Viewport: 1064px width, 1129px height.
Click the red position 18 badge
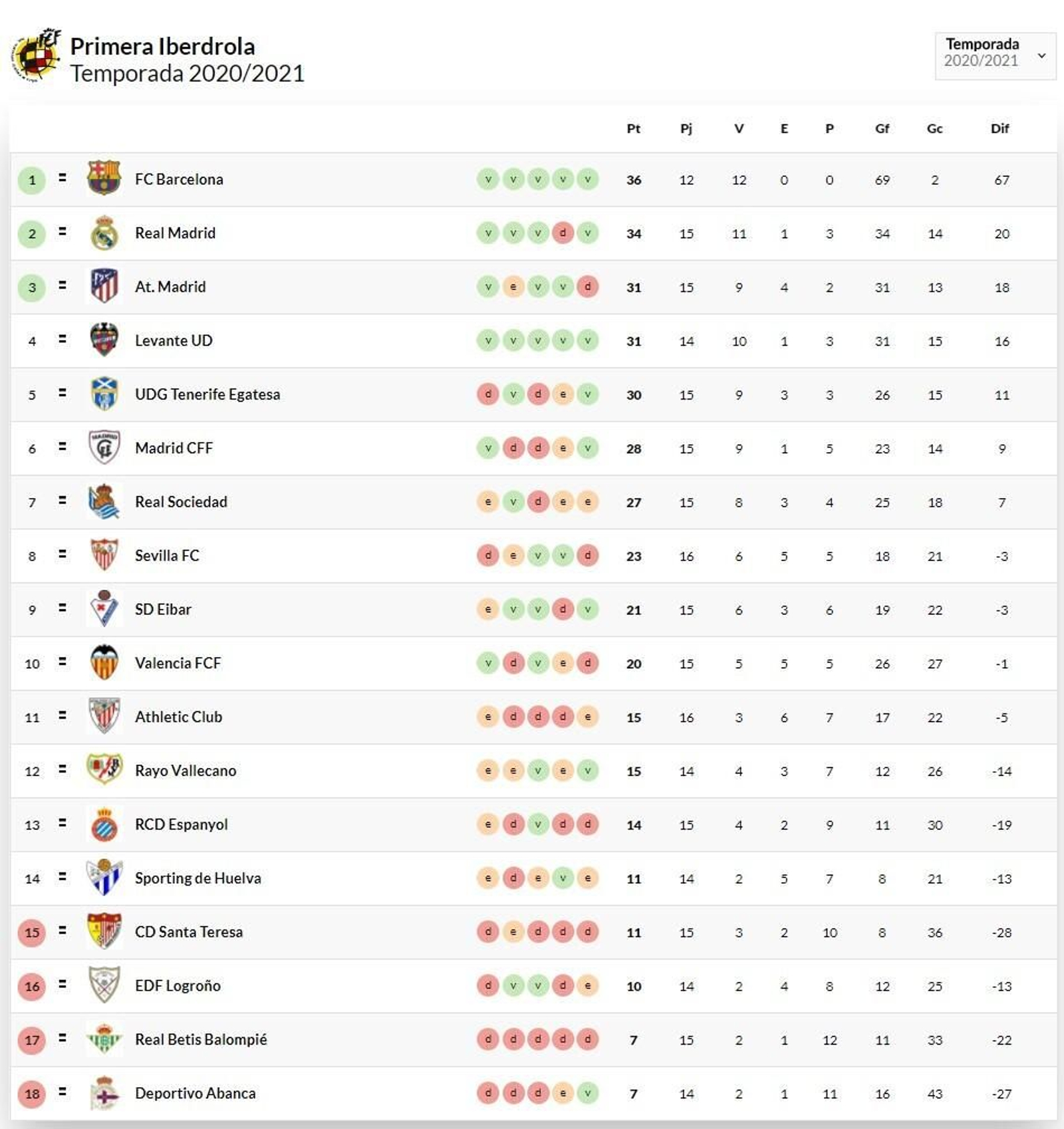[x=32, y=1094]
